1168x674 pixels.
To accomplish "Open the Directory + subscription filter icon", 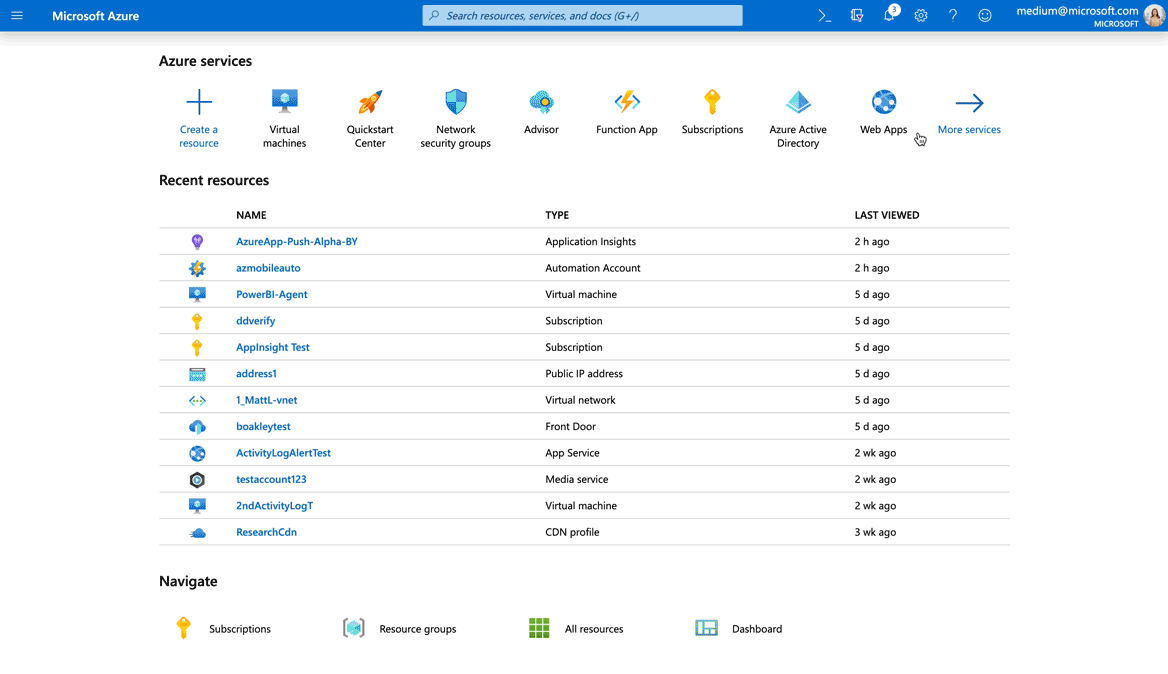I will coord(857,16).
